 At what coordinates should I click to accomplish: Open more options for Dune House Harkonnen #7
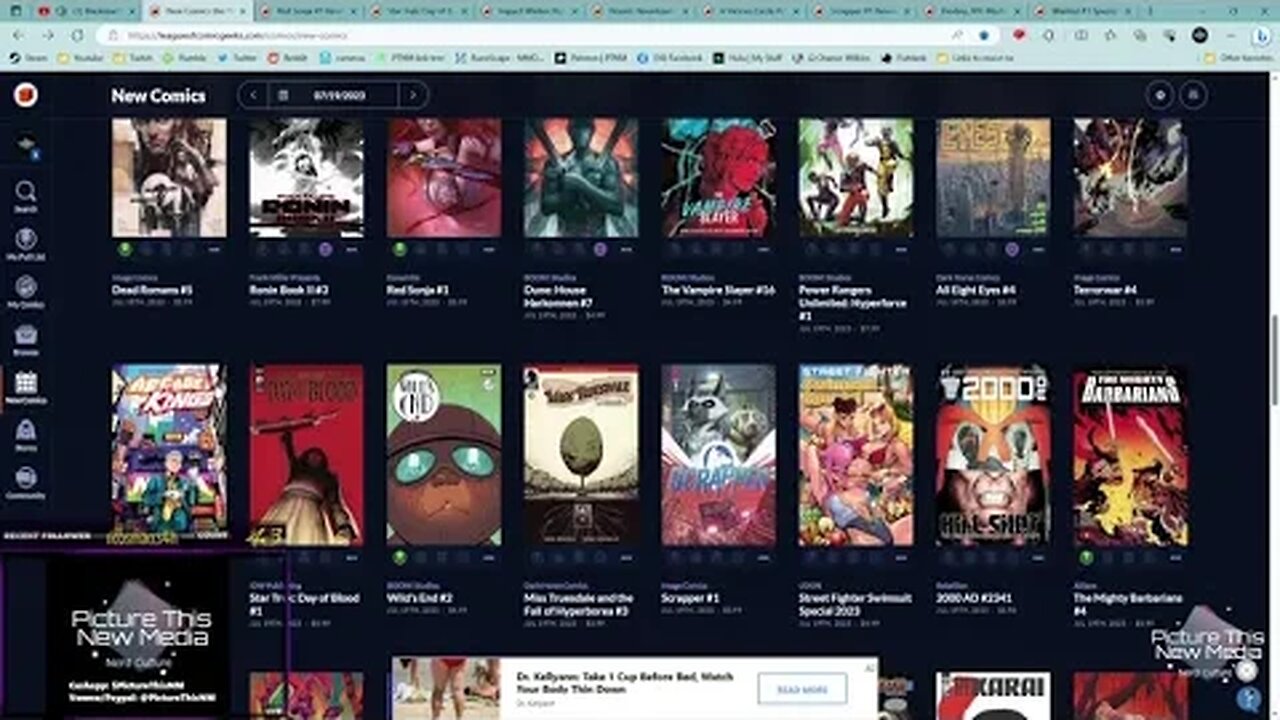(626, 249)
